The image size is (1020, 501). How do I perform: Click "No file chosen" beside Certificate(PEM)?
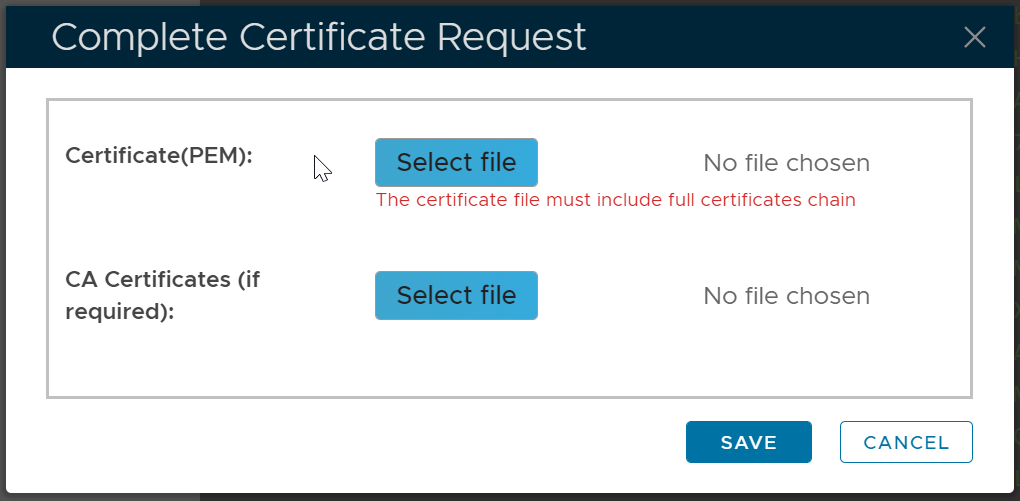click(x=786, y=163)
